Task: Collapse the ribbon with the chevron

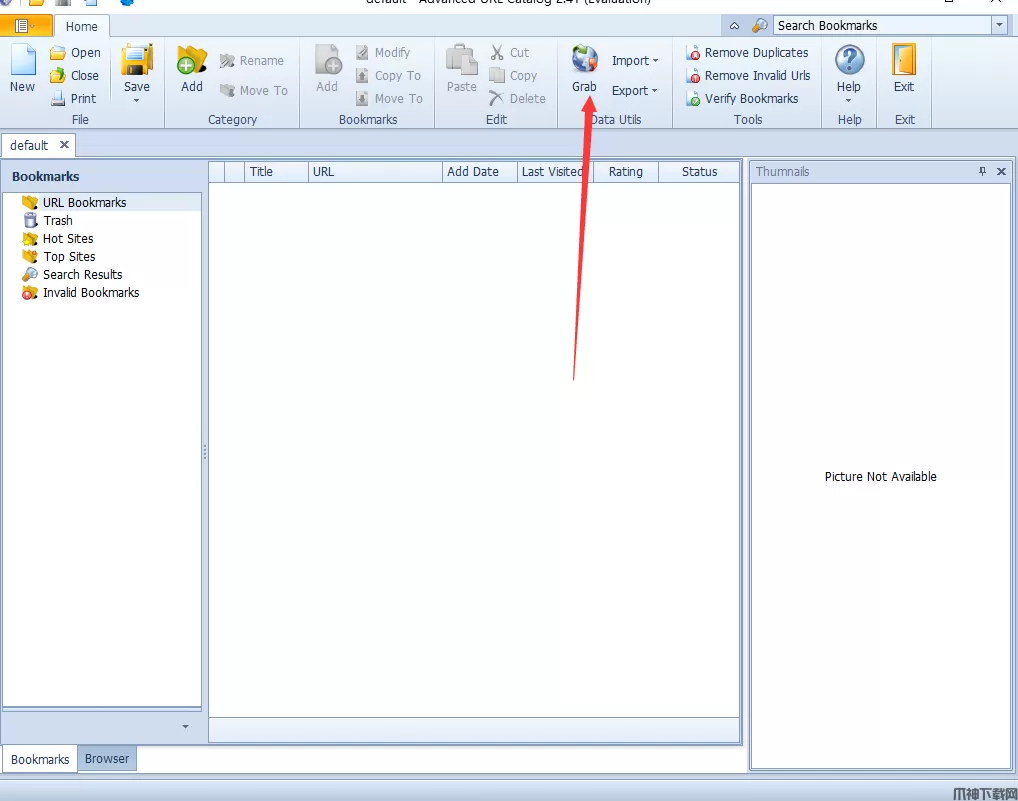Action: tap(734, 26)
